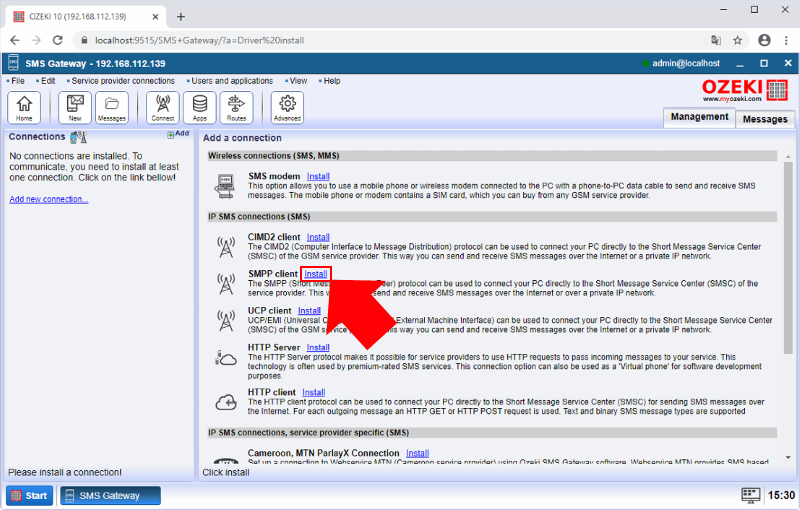Click the Add icon in Connections panel
Screen dimensions: 800x510
point(178,134)
